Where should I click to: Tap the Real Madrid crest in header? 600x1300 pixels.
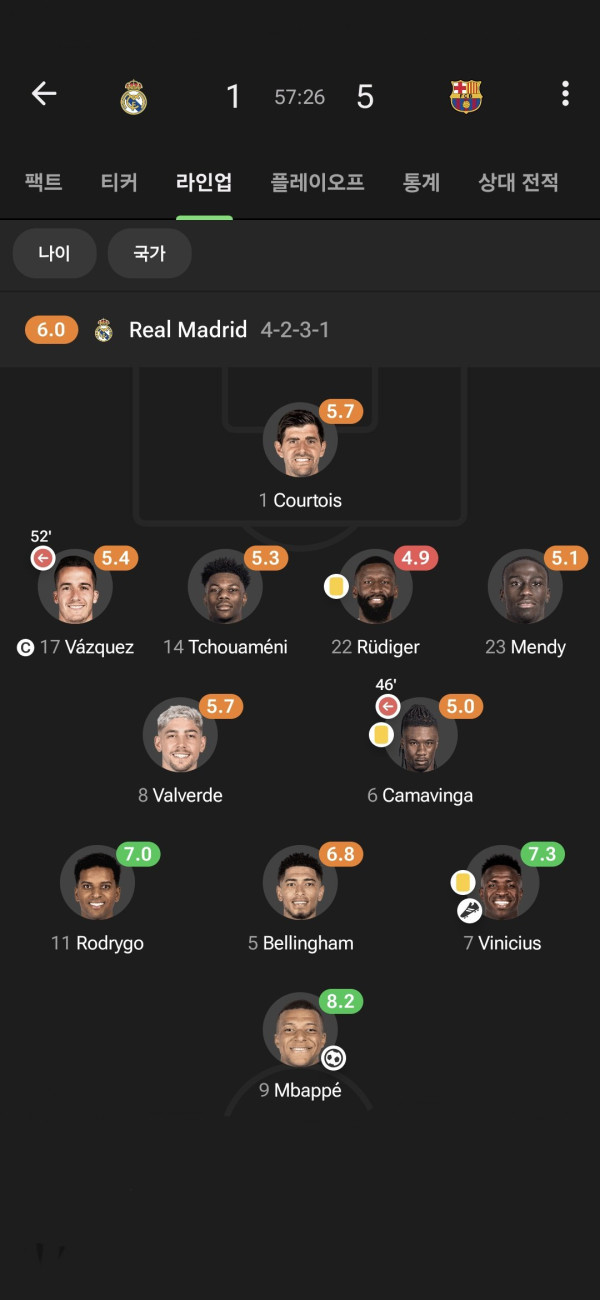(134, 97)
